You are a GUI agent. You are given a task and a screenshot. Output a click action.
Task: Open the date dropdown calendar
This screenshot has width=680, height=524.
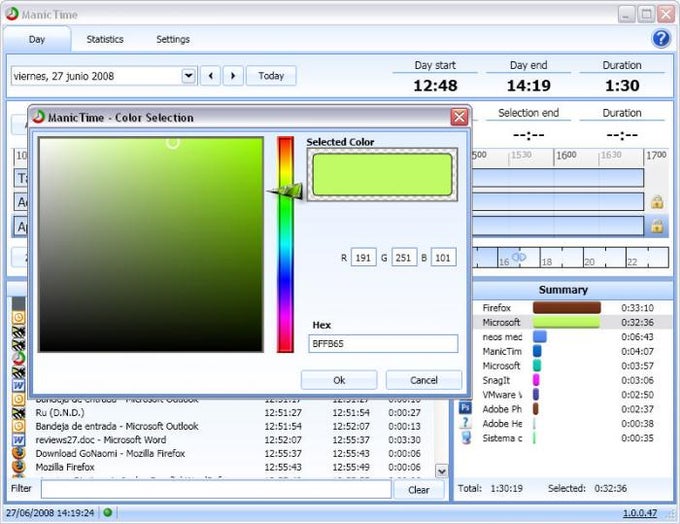point(188,76)
